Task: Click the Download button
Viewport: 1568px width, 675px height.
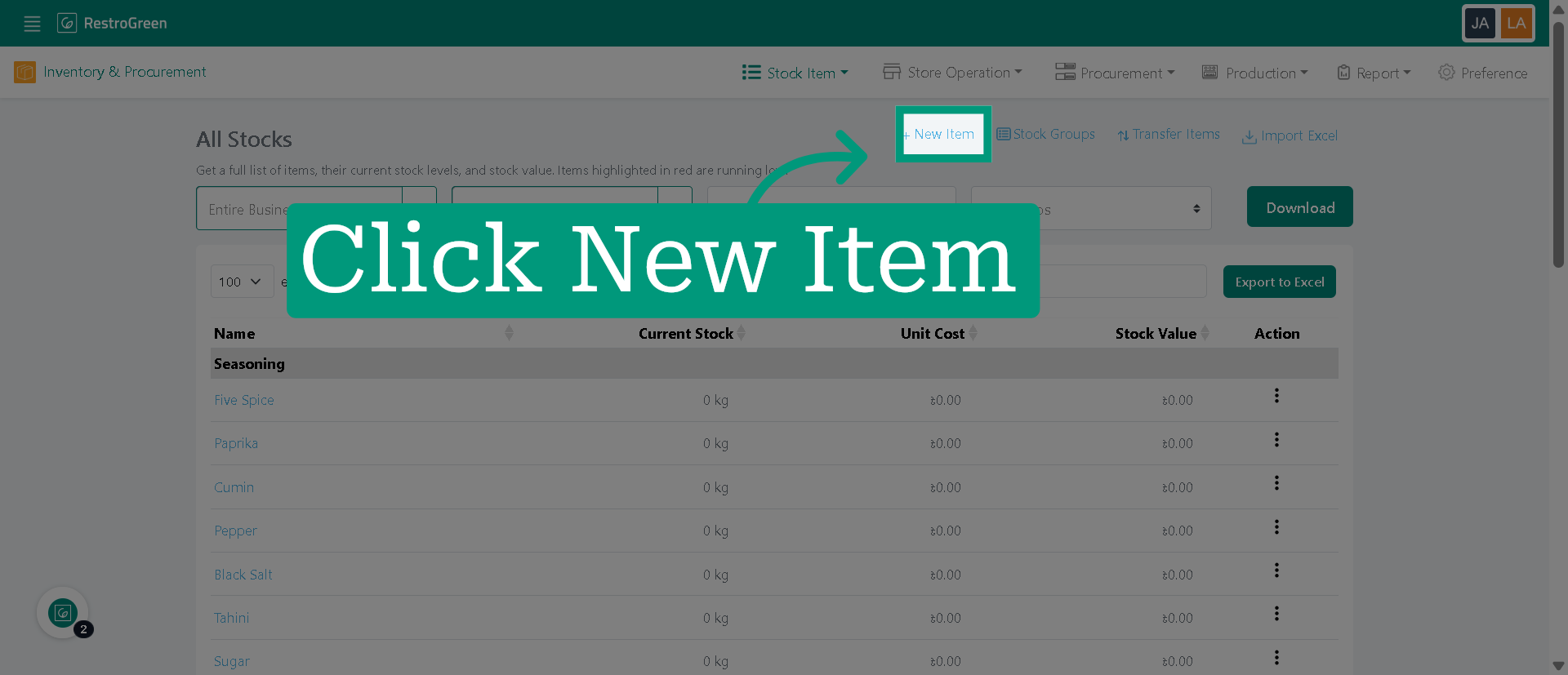Action: (1299, 207)
